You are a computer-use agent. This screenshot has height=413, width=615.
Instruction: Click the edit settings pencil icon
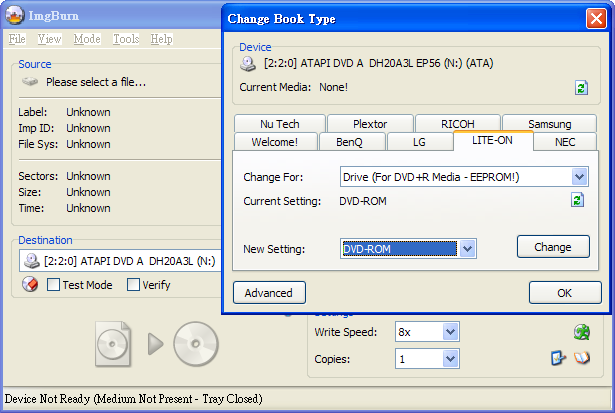coord(558,358)
